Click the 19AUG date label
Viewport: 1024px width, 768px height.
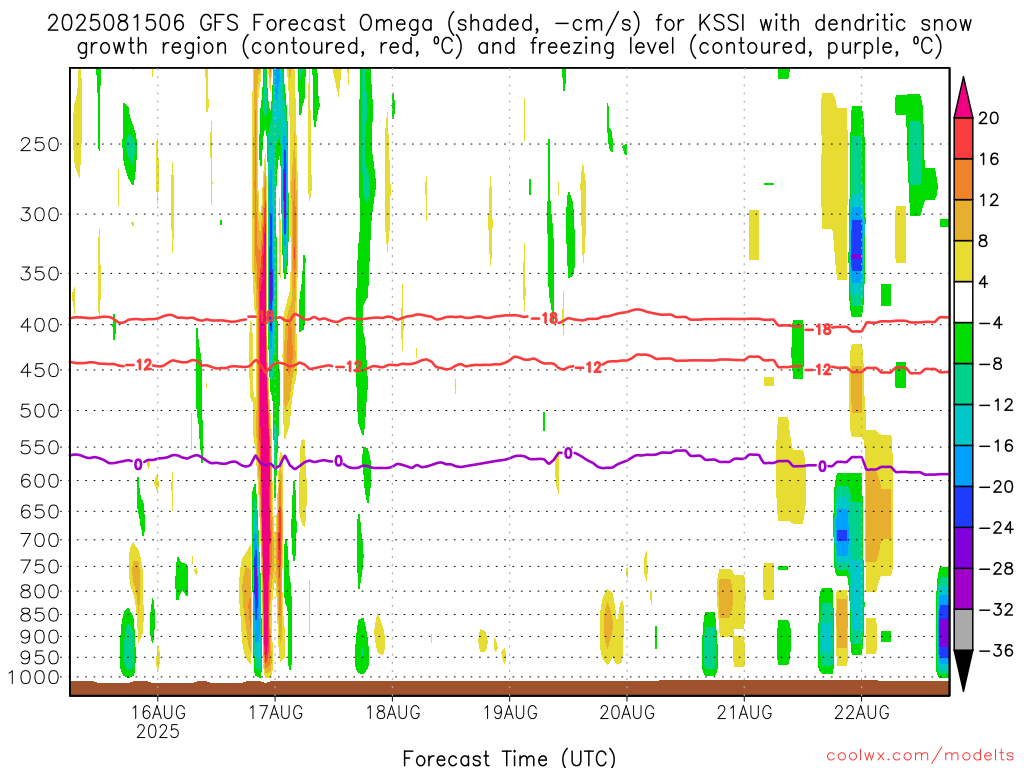(510, 712)
